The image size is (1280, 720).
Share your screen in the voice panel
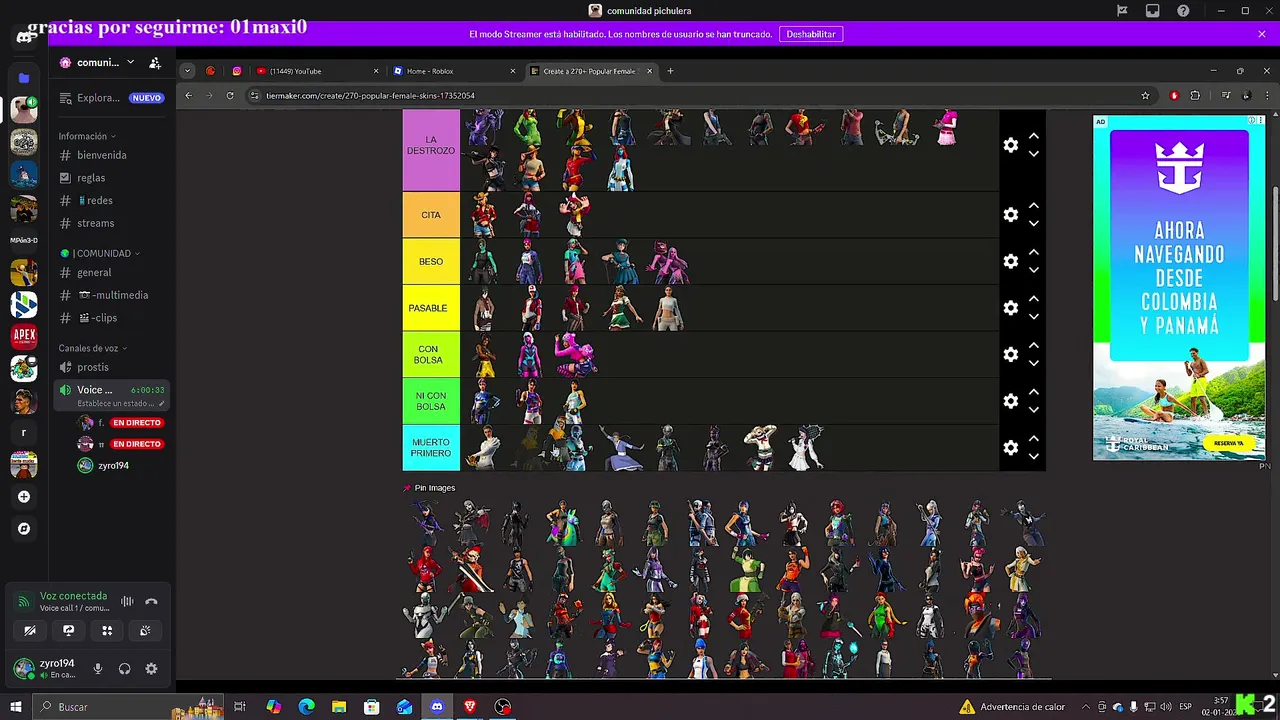[x=68, y=630]
